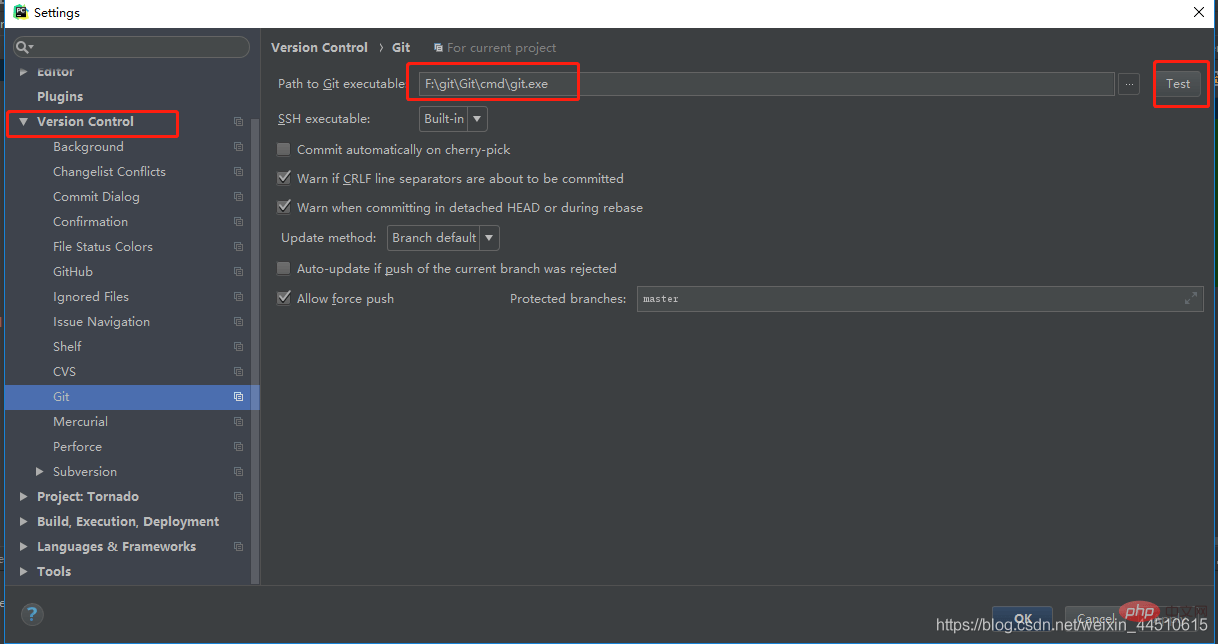This screenshot has width=1218, height=644.
Task: Click the project-level icon beside File Status Colors
Action: (238, 247)
